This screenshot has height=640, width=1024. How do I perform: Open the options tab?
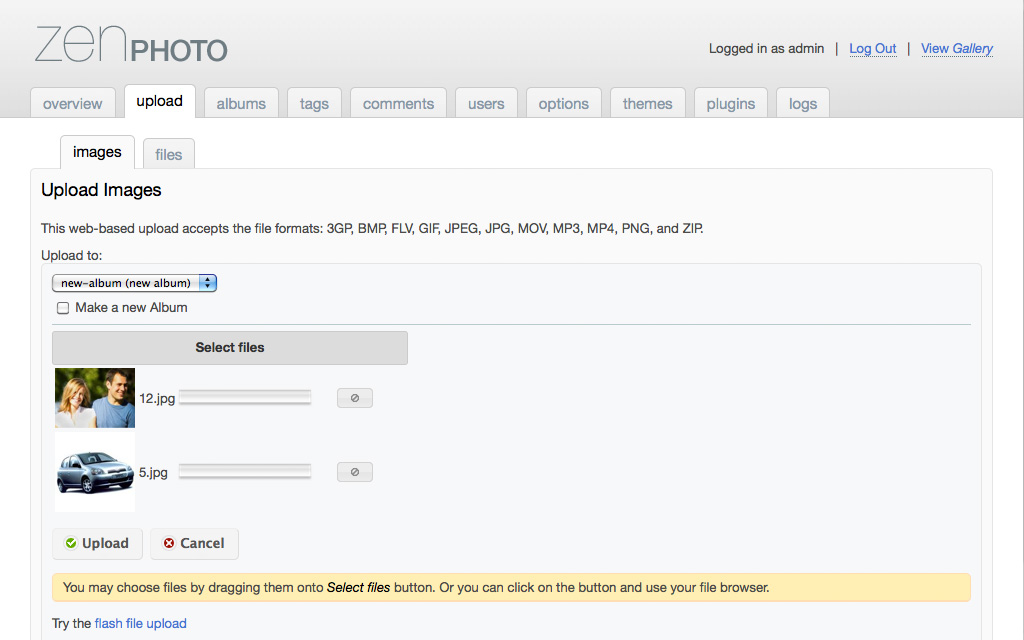563,104
